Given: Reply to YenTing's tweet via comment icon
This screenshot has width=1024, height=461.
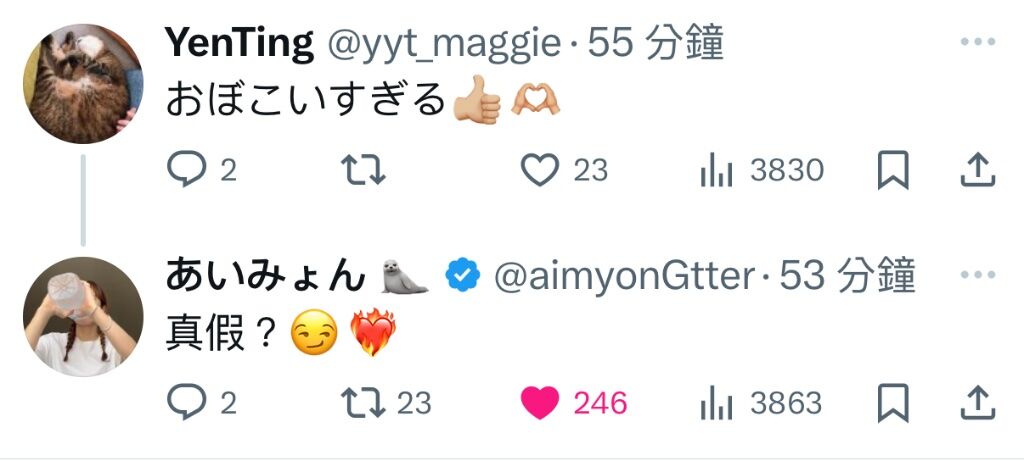Looking at the screenshot, I should 187,170.
